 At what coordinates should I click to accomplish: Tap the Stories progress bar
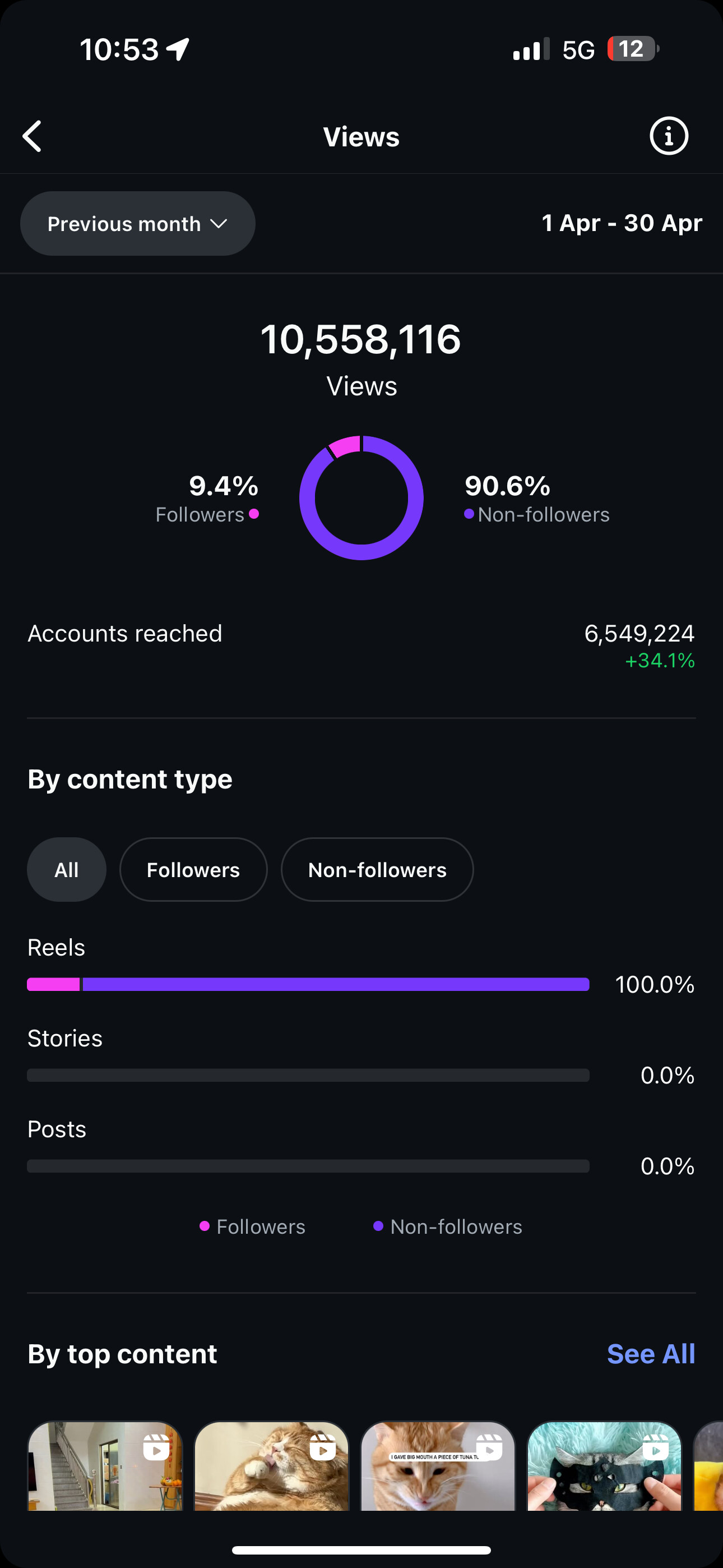coord(308,1075)
